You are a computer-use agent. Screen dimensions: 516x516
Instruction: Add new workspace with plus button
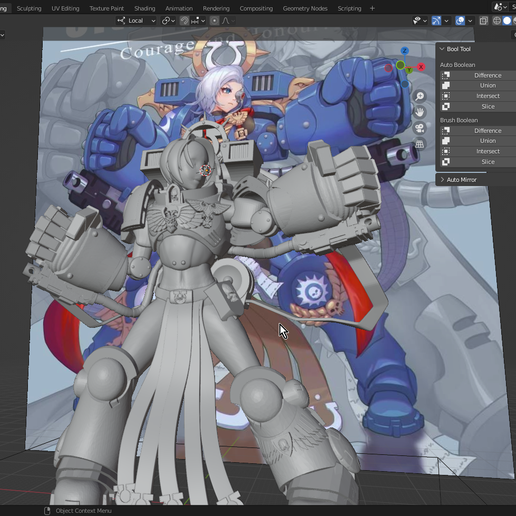(x=372, y=8)
